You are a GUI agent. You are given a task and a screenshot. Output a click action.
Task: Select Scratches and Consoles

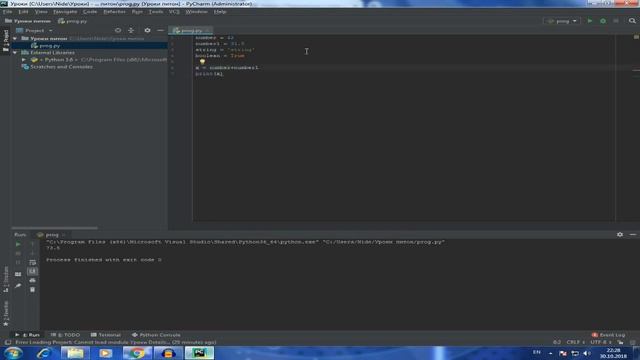61,67
